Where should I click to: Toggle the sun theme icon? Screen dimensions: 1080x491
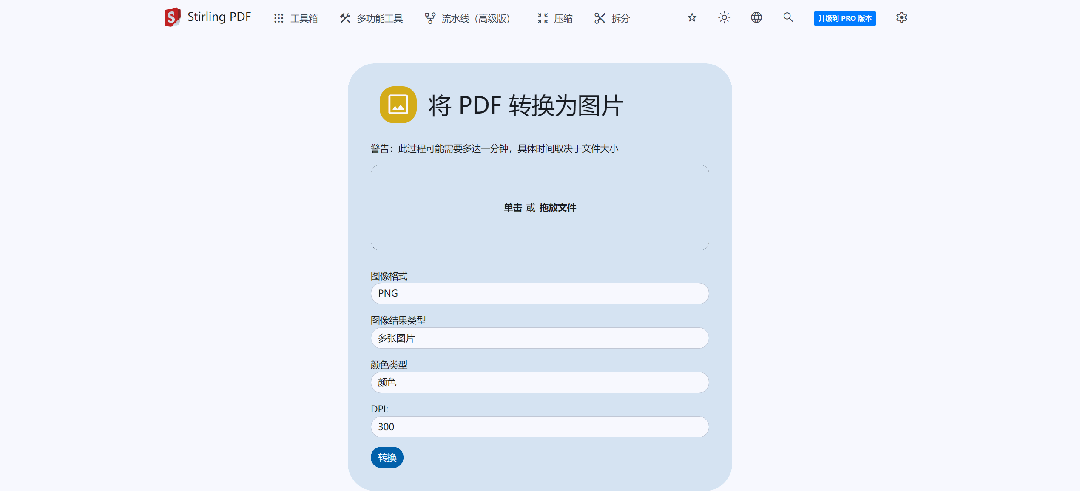tap(724, 18)
